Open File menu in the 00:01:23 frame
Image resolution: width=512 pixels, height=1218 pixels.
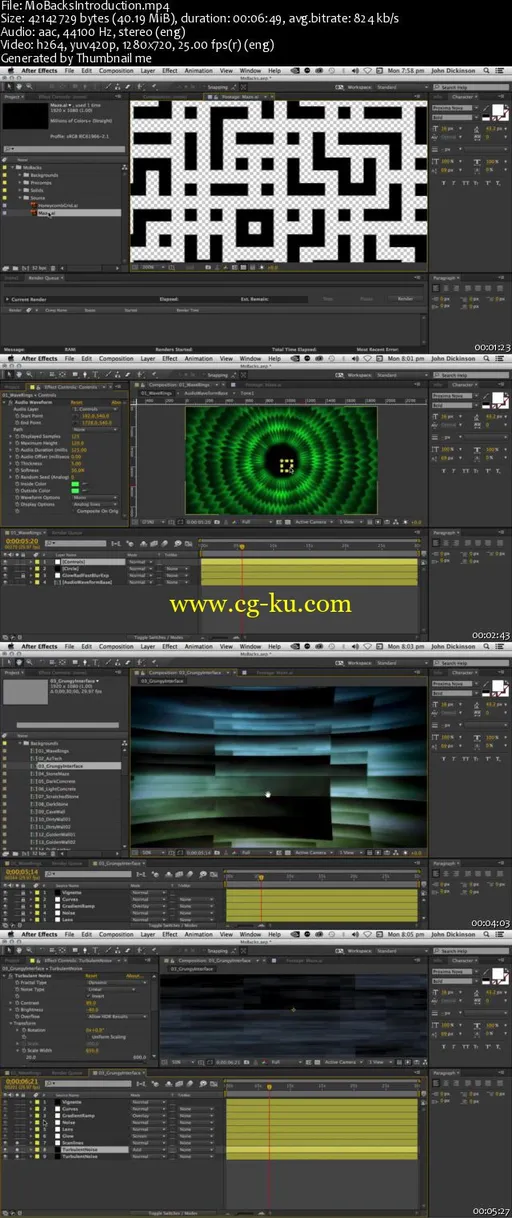coord(71,70)
